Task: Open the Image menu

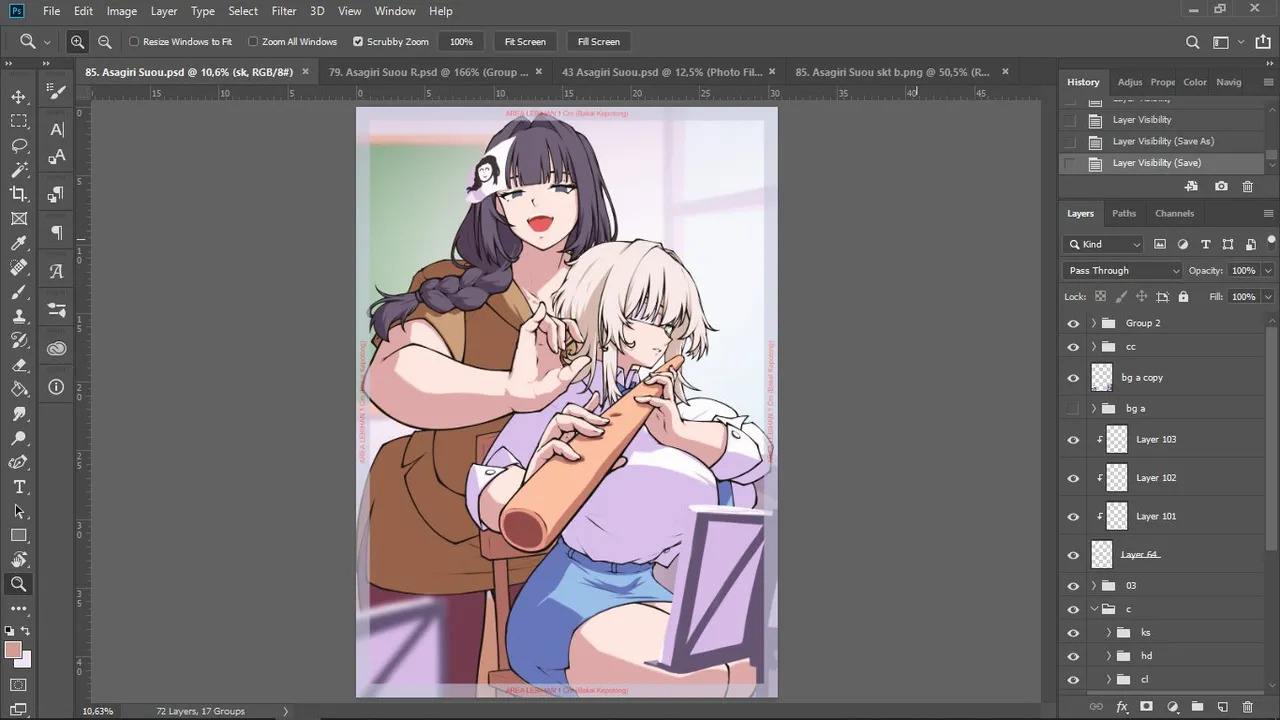Action: pyautogui.click(x=122, y=11)
